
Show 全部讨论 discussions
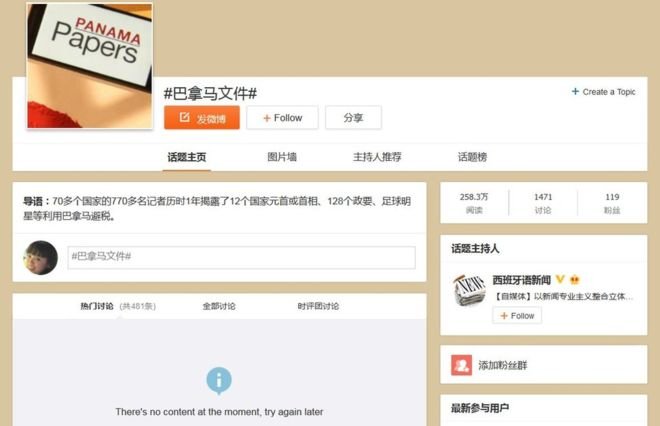coord(219,306)
